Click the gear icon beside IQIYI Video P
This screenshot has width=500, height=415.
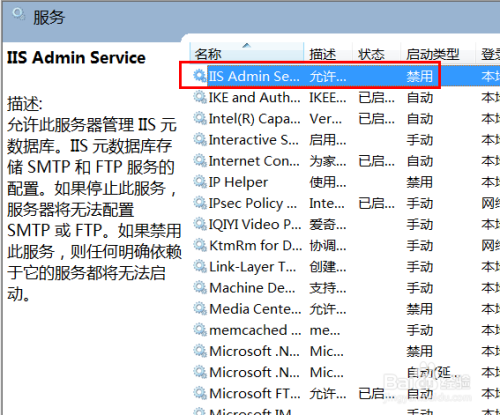click(x=200, y=224)
